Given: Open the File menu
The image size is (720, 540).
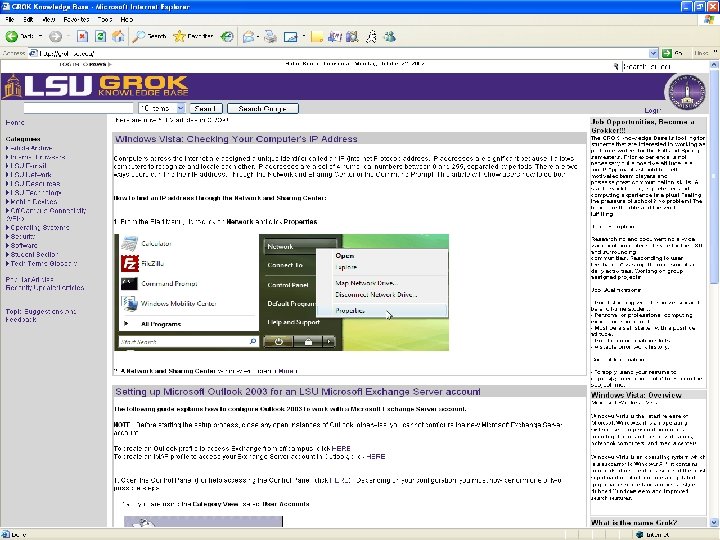Looking at the screenshot, I should [10, 19].
